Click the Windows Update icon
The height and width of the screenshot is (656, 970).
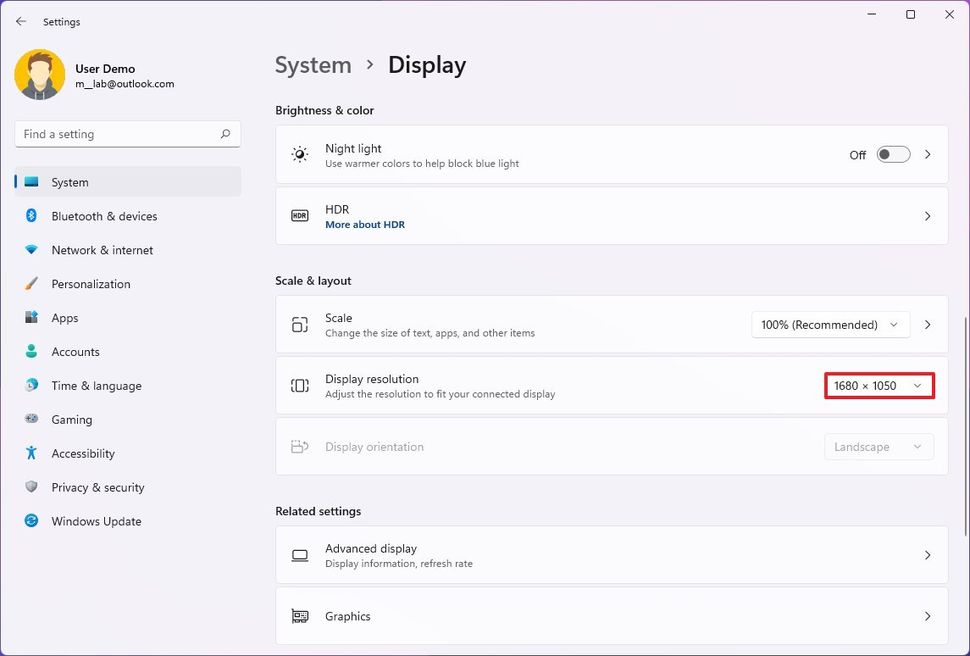(x=31, y=522)
